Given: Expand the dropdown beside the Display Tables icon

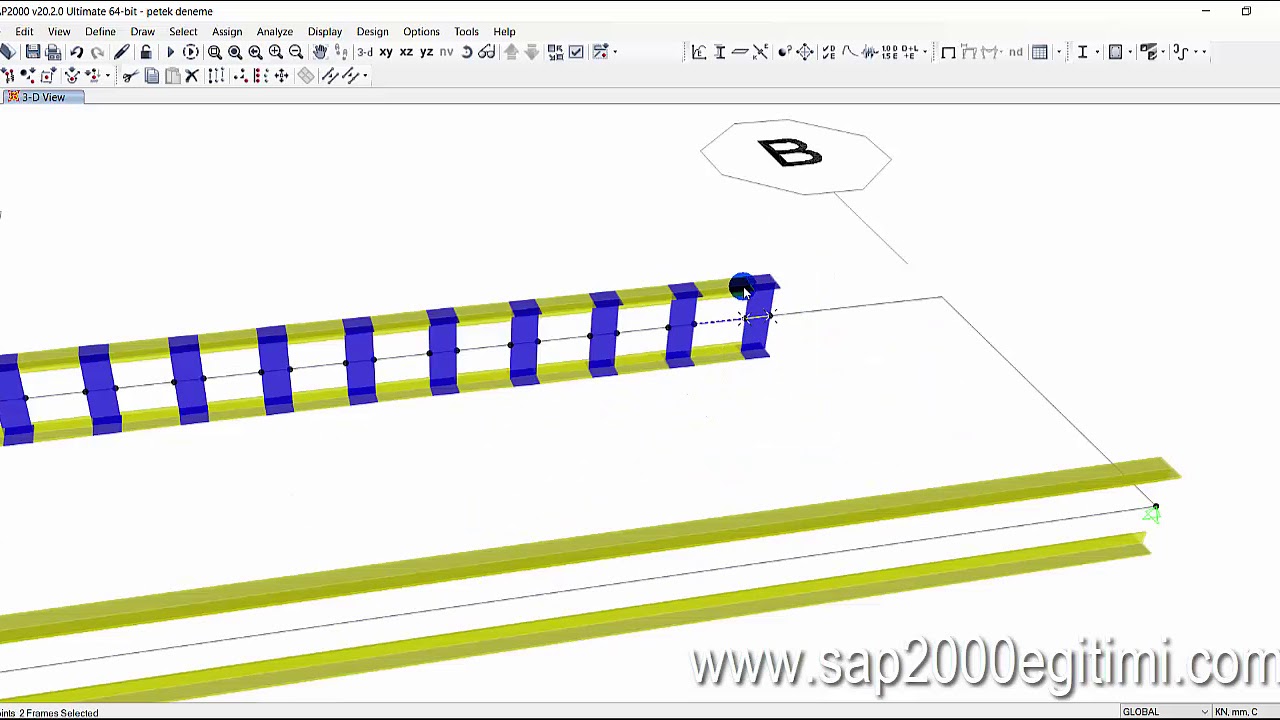Looking at the screenshot, I should coord(1059,52).
